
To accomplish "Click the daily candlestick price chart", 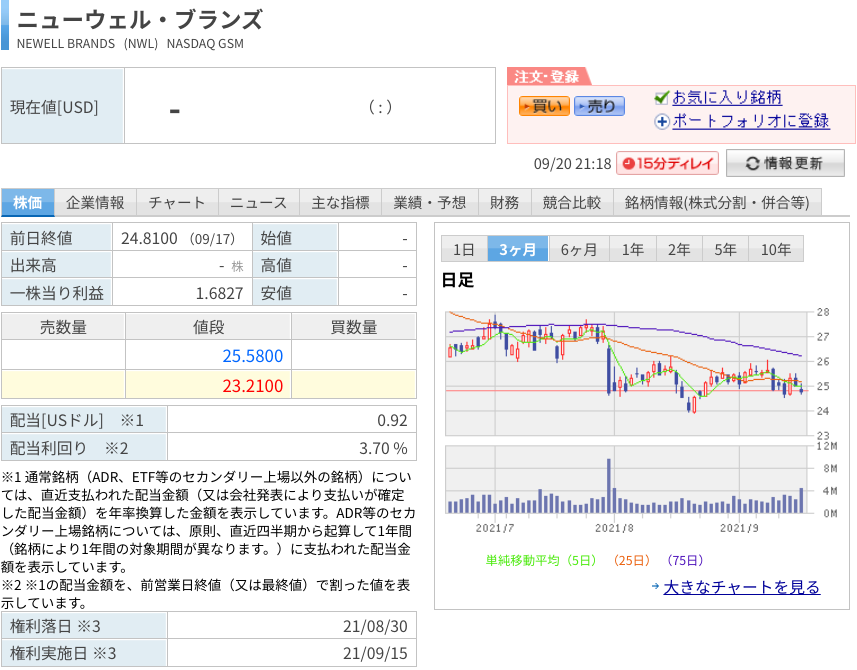I will coord(626,374).
